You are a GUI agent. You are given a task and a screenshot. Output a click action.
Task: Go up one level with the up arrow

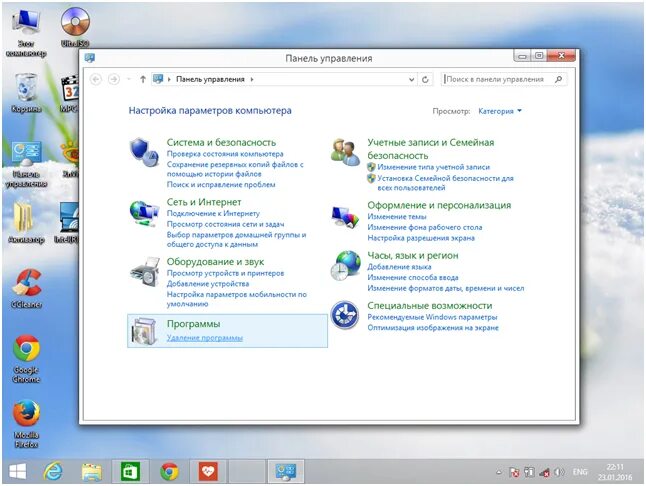[x=143, y=79]
